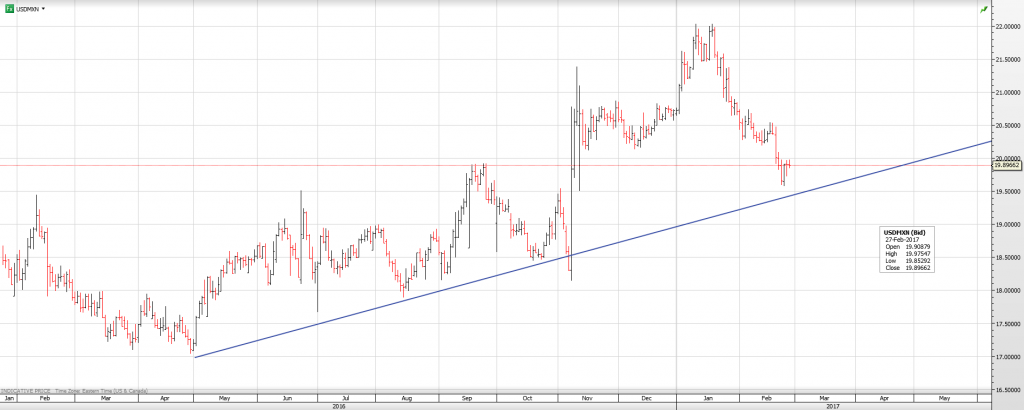Select the Jun label on time axis
Screen dimensions: 1024x410
click(286, 397)
